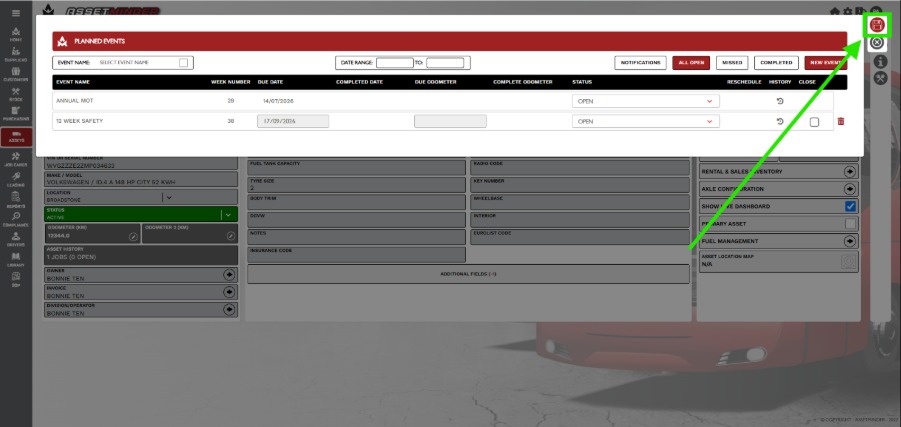Select the 12 Week Safety event name
901x427 pixels.
click(x=79, y=121)
